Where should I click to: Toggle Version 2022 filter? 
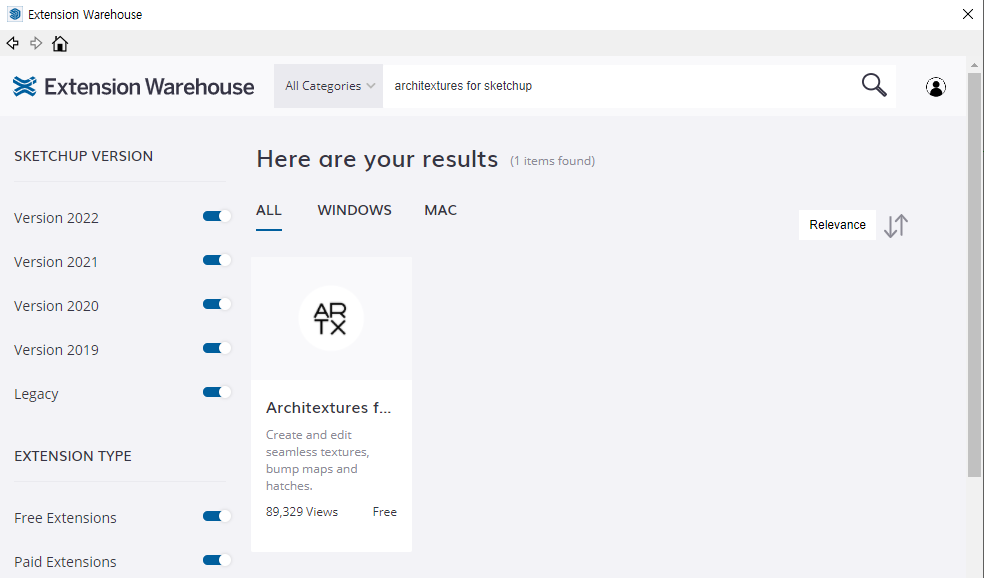click(x=217, y=217)
